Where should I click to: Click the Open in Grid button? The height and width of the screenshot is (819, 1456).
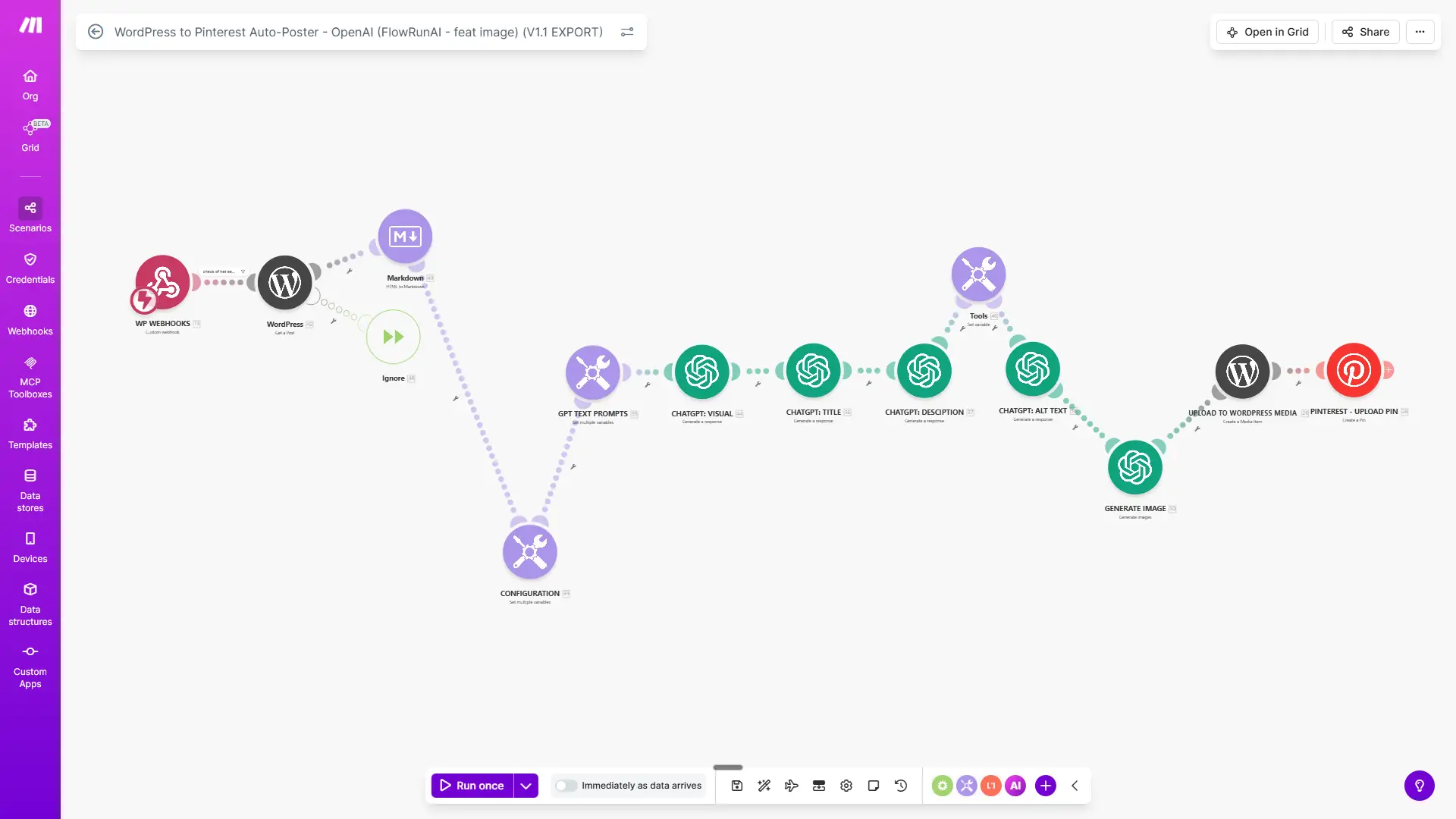(1267, 32)
